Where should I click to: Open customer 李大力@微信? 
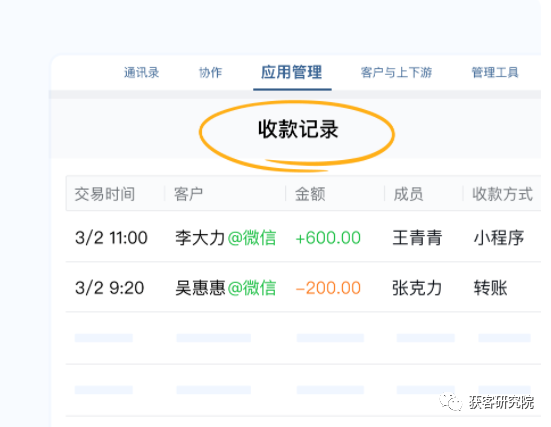pyautogui.click(x=226, y=238)
